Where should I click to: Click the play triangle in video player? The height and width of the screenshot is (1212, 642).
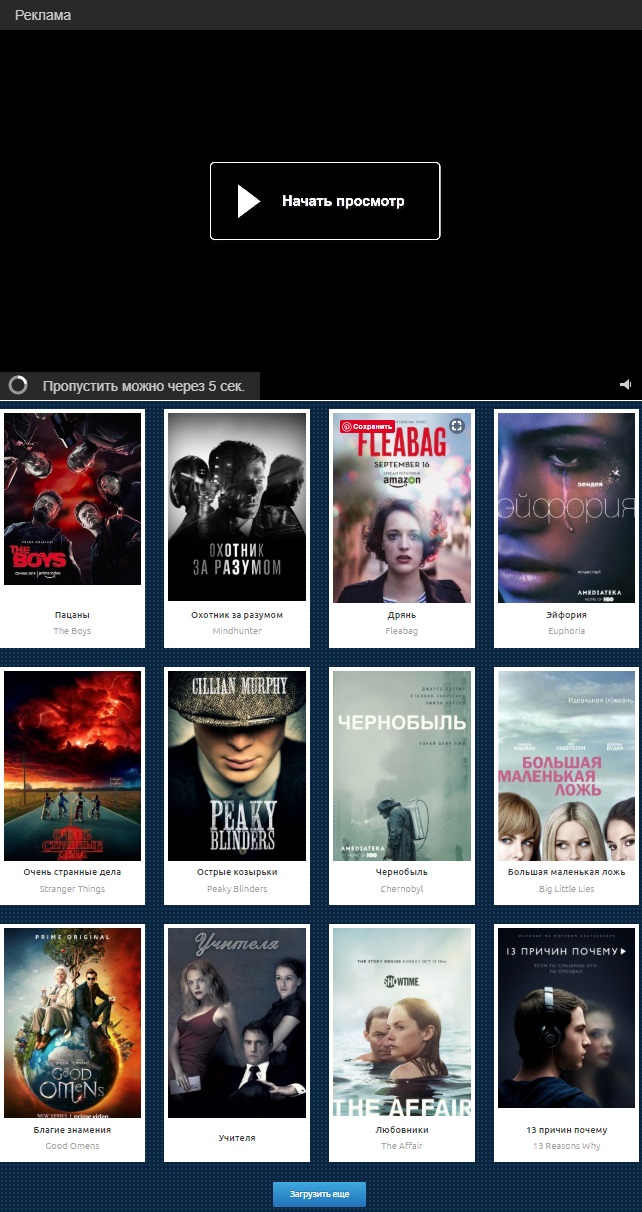(x=248, y=201)
